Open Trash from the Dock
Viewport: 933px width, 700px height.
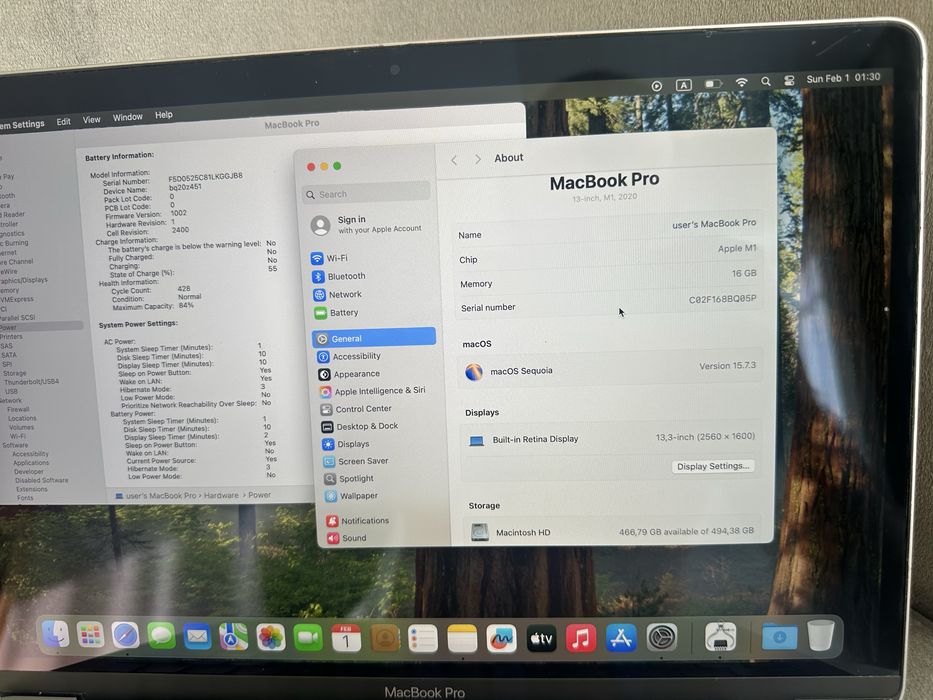tap(821, 635)
